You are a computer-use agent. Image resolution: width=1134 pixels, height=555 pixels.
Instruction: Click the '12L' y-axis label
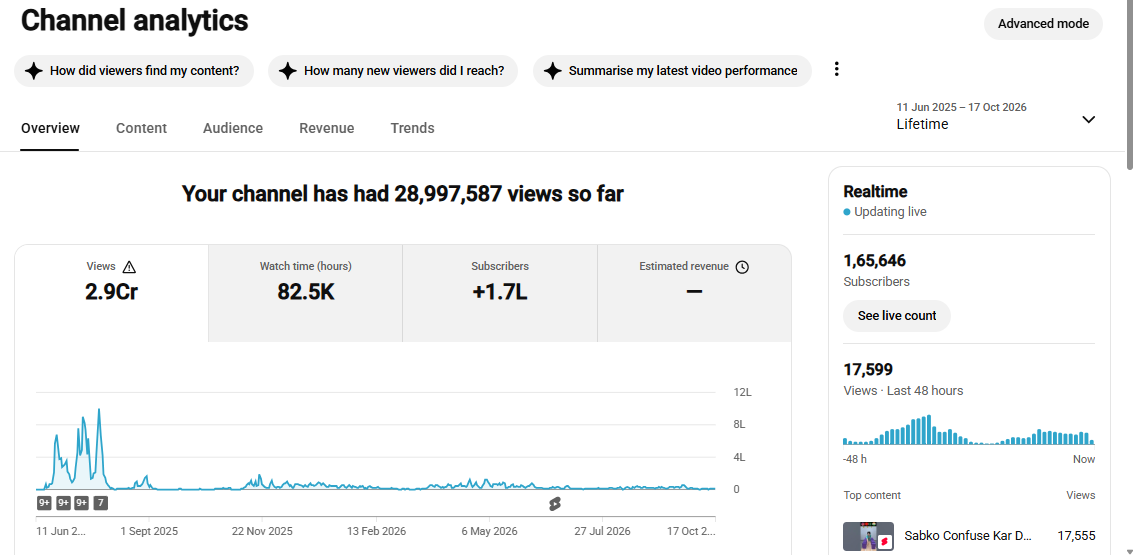743,392
